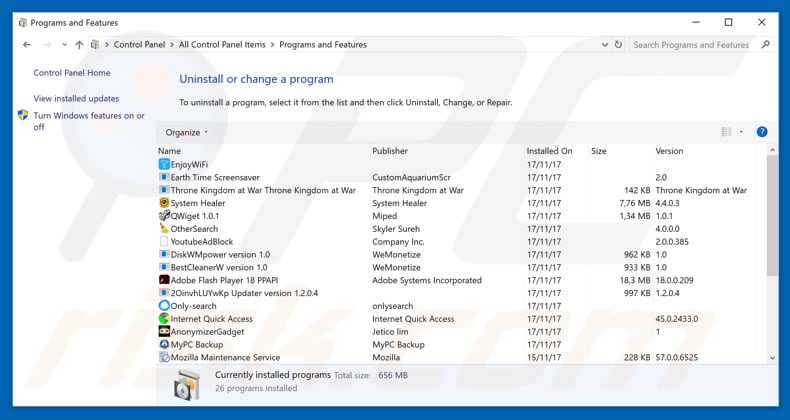Click the shield icon beside Turn Windows features

[23, 115]
